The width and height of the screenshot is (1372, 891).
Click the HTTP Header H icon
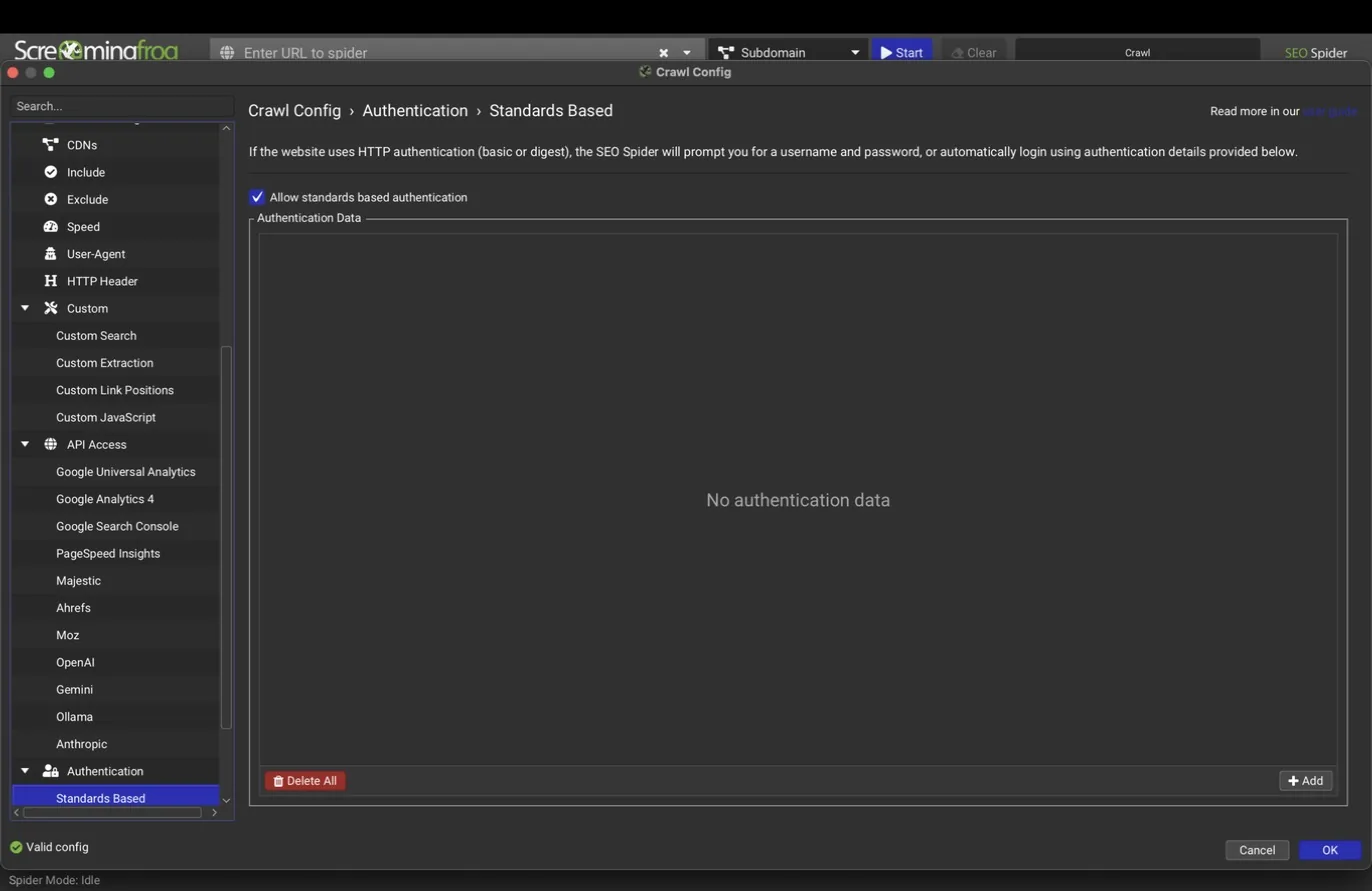point(50,281)
